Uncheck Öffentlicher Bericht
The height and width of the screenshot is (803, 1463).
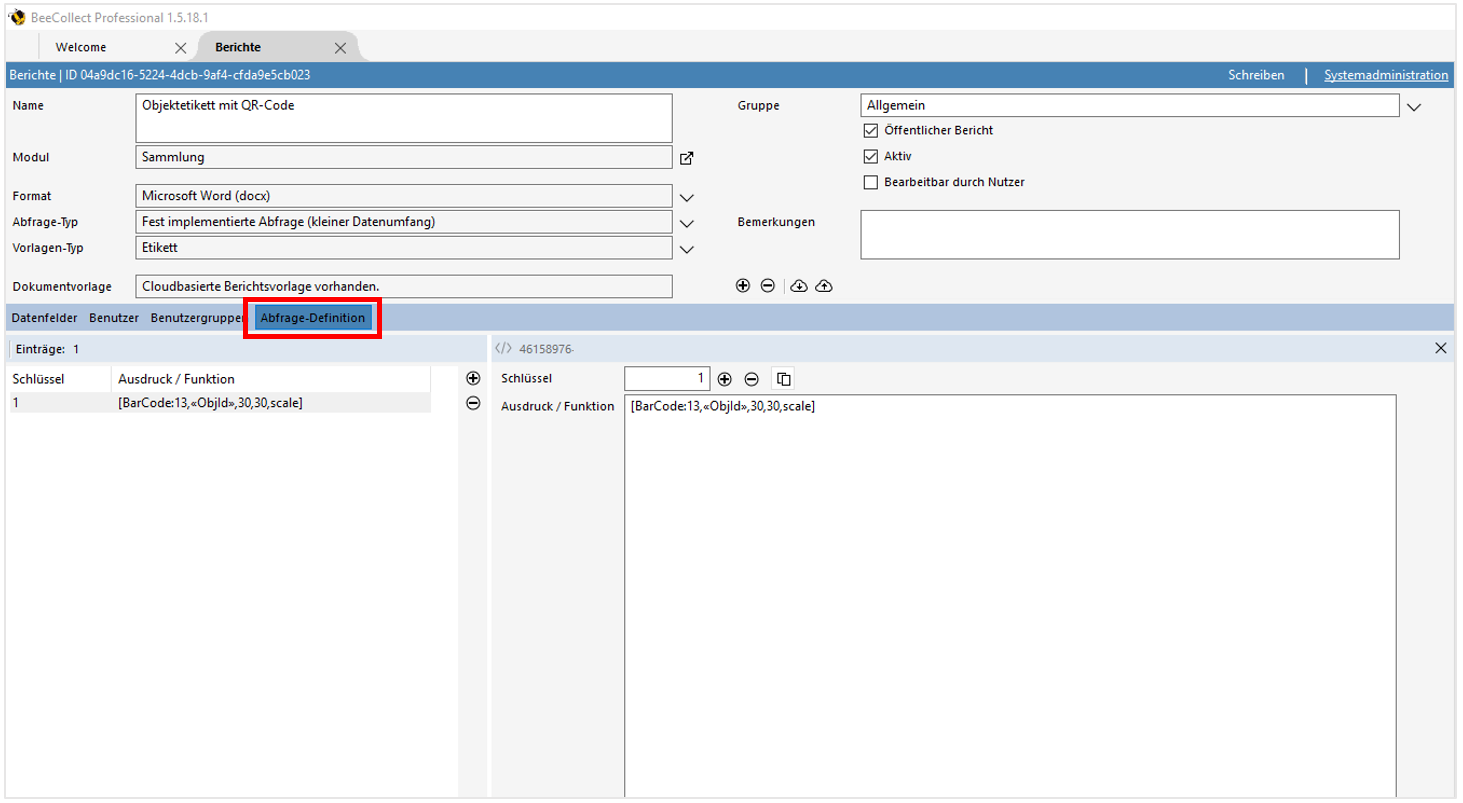coord(870,130)
